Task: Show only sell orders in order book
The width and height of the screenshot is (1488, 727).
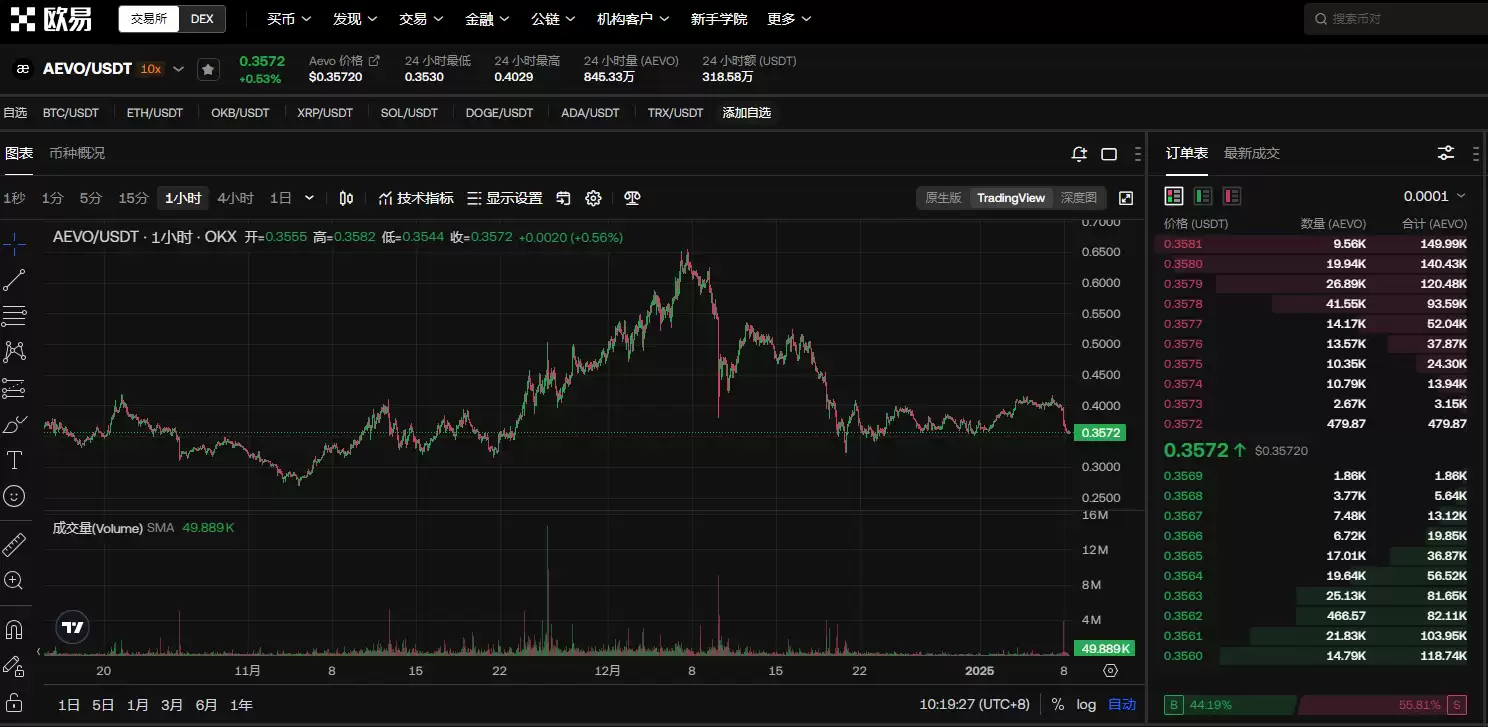Action: (1231, 196)
